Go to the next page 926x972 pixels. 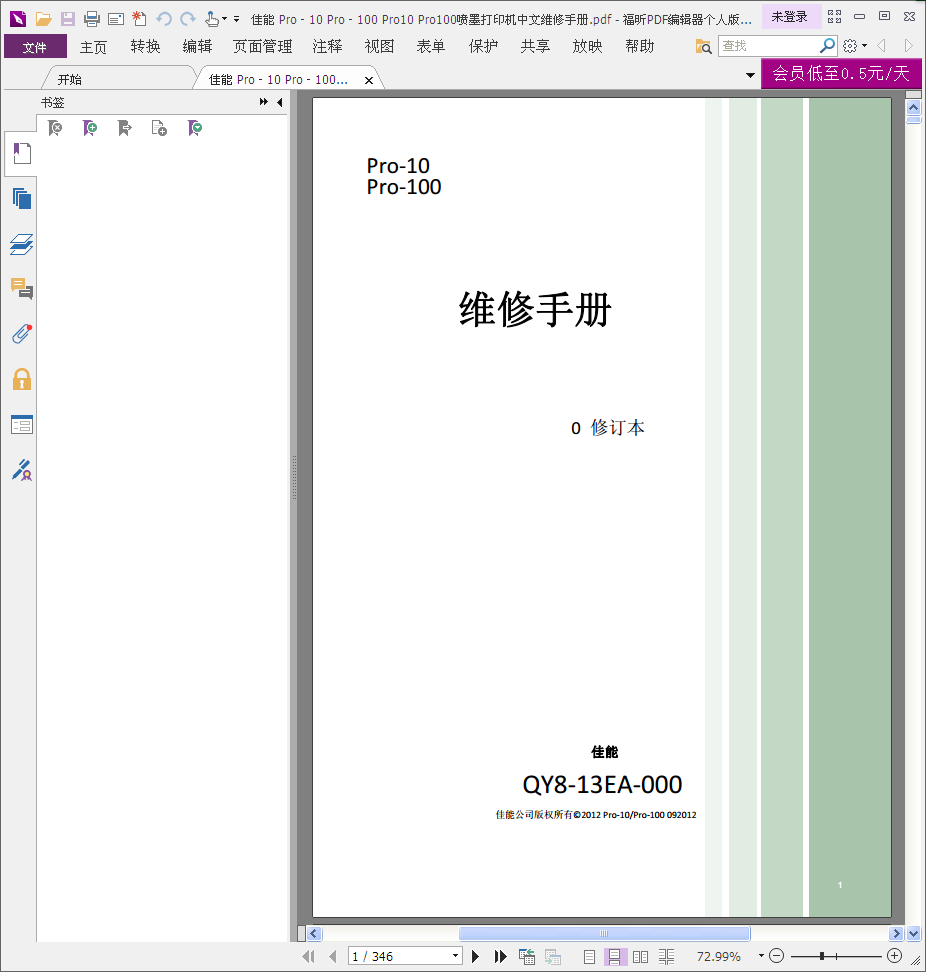[x=475, y=957]
